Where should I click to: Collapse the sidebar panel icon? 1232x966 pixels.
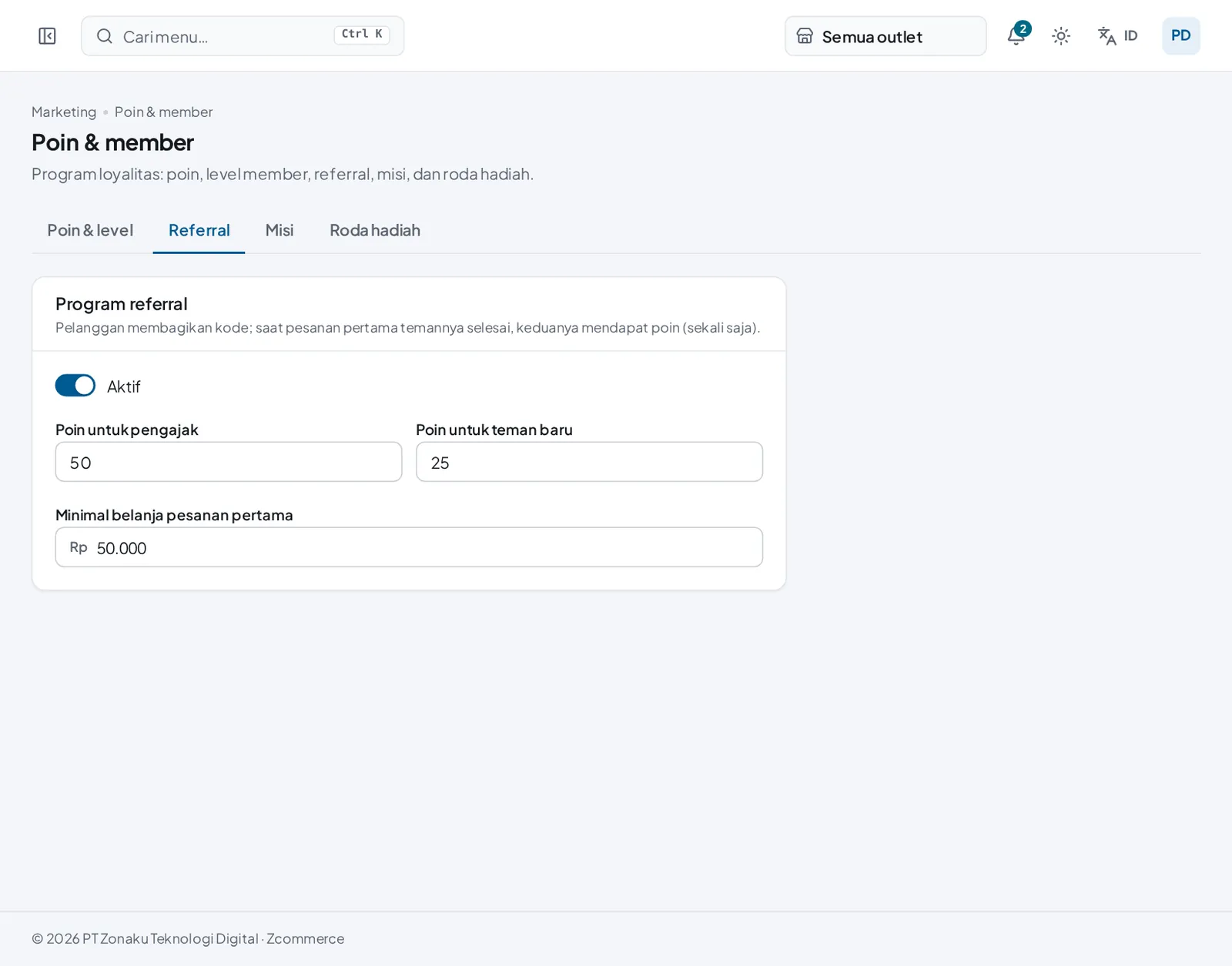click(47, 36)
